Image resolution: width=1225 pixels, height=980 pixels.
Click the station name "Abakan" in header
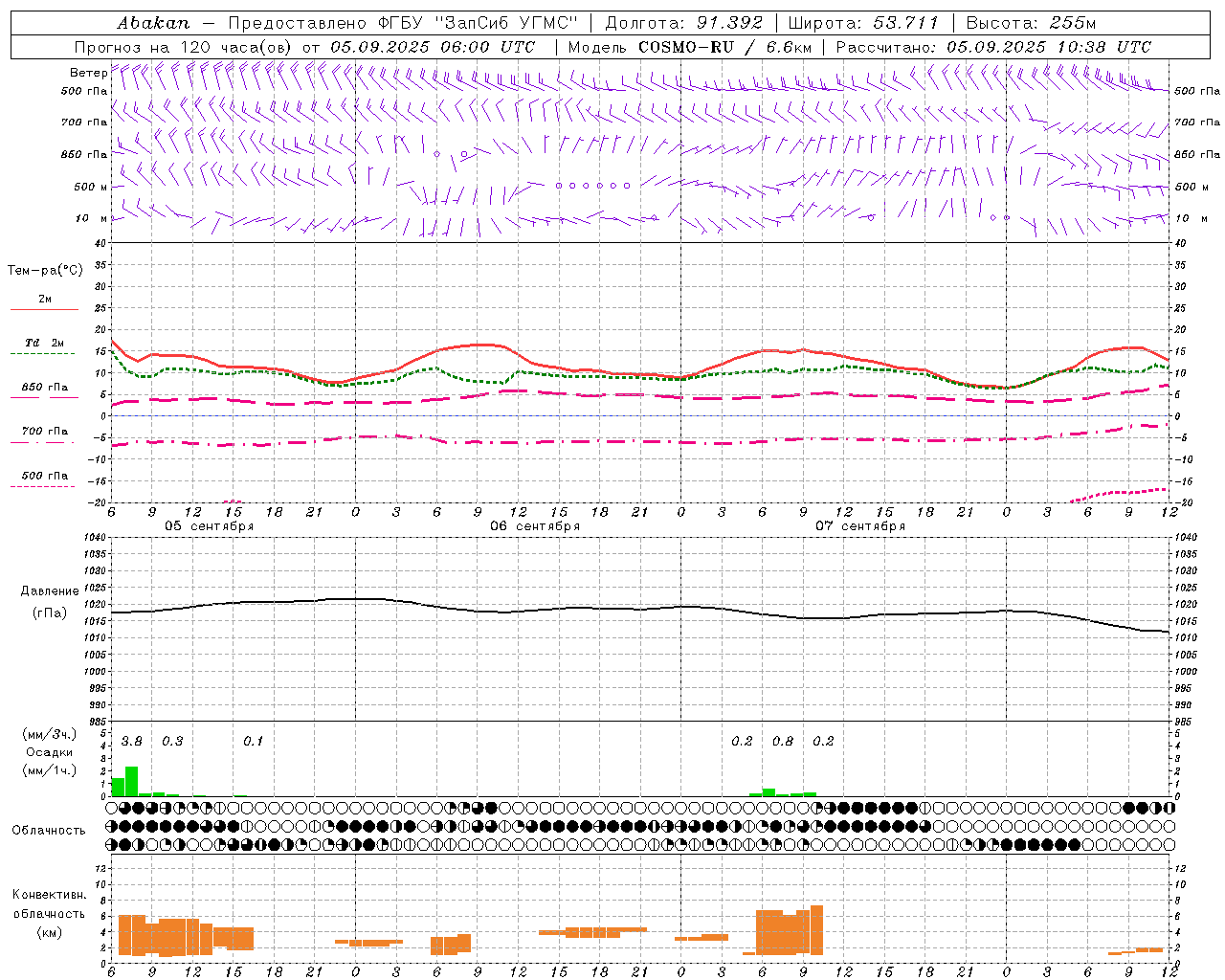[153, 22]
